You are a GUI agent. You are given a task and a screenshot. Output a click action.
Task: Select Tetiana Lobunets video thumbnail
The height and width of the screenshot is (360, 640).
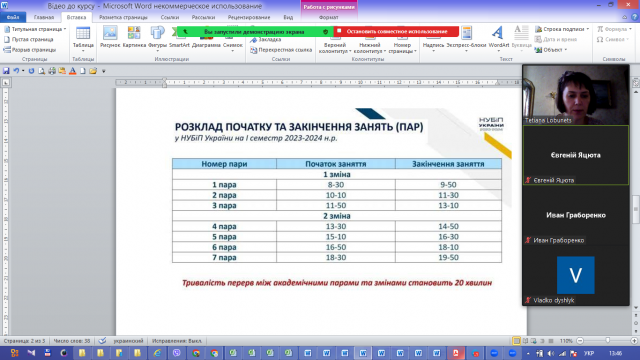click(x=576, y=95)
